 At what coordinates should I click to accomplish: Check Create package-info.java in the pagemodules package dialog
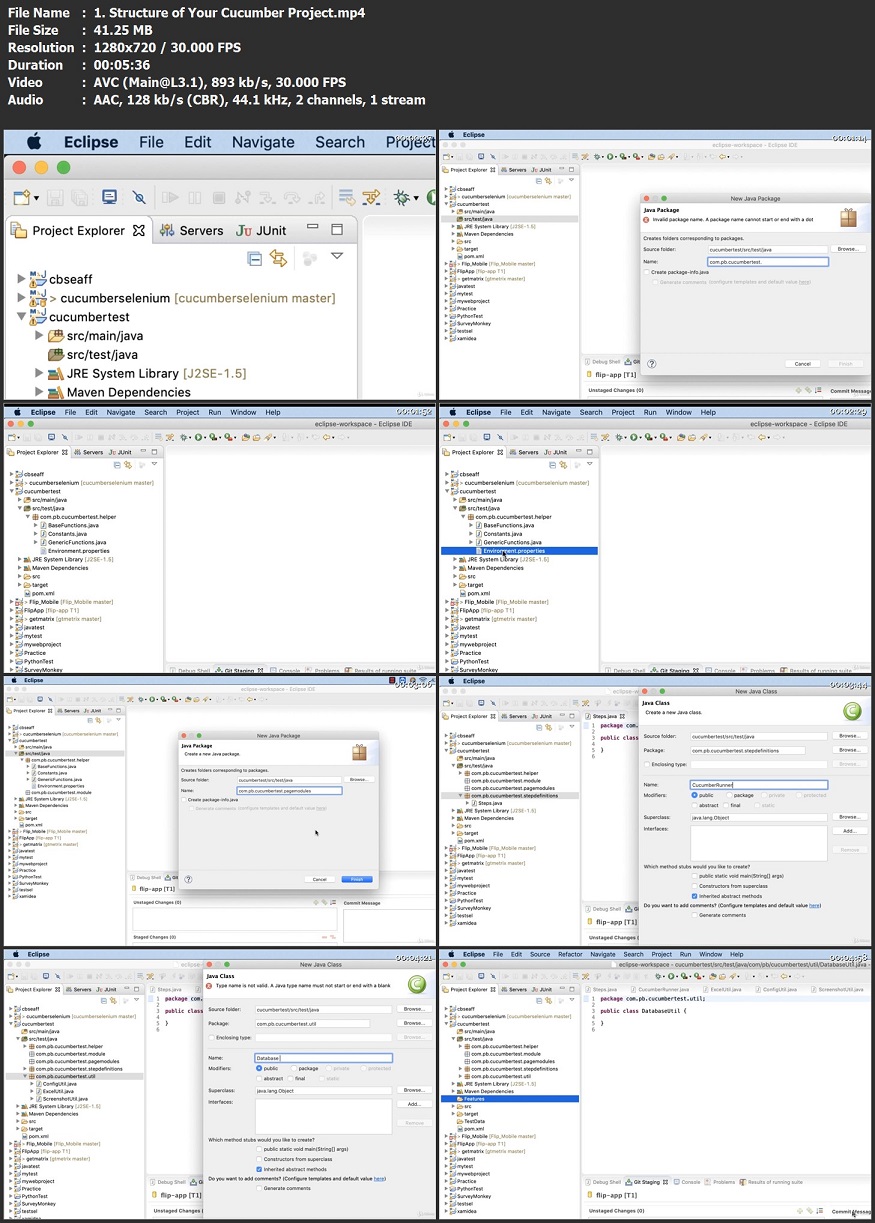point(184,800)
